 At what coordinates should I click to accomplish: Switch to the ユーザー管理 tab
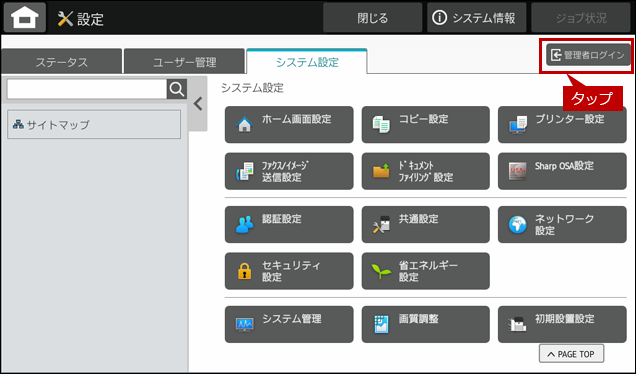[185, 62]
